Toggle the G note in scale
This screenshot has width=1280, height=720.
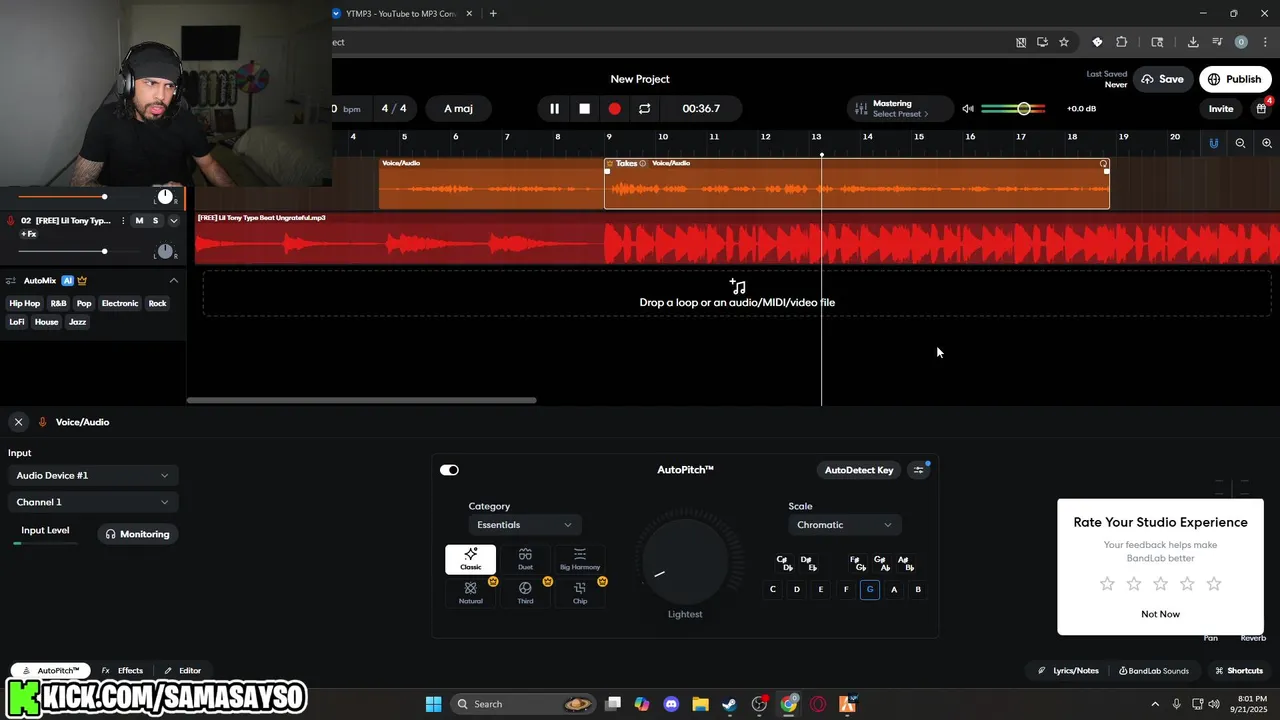point(870,590)
